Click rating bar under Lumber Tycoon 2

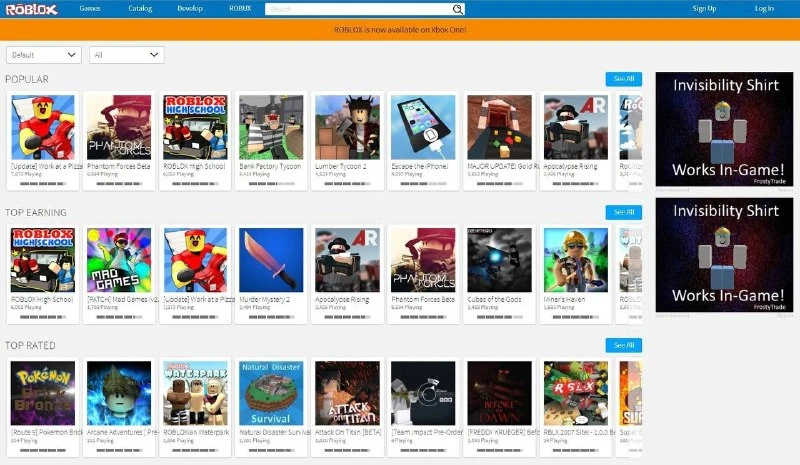[347, 184]
